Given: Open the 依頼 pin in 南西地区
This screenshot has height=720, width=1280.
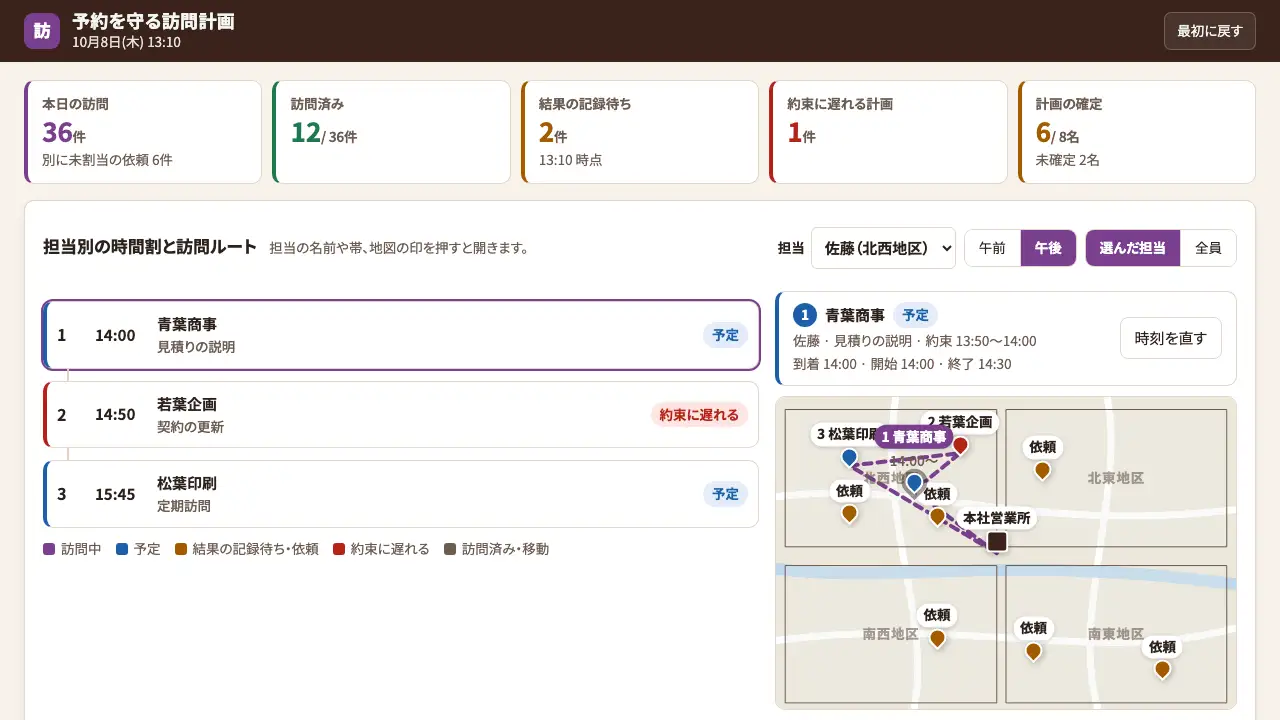Looking at the screenshot, I should (937, 638).
